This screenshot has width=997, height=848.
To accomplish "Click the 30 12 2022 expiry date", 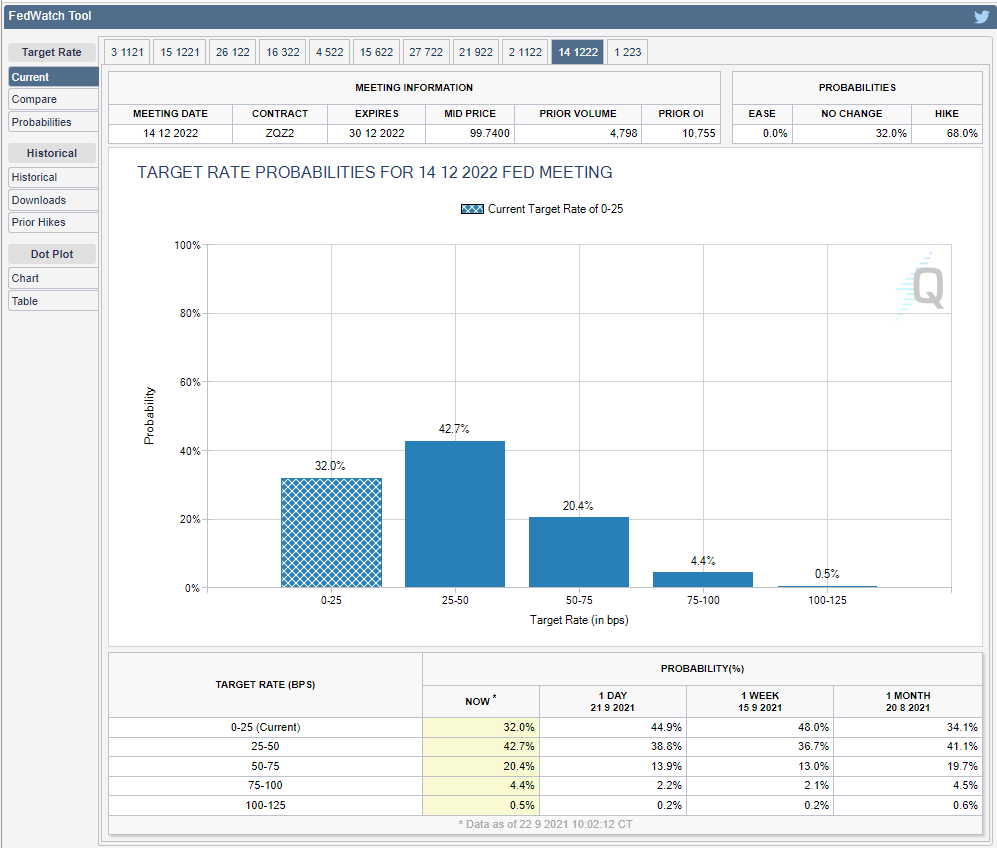I will [376, 133].
